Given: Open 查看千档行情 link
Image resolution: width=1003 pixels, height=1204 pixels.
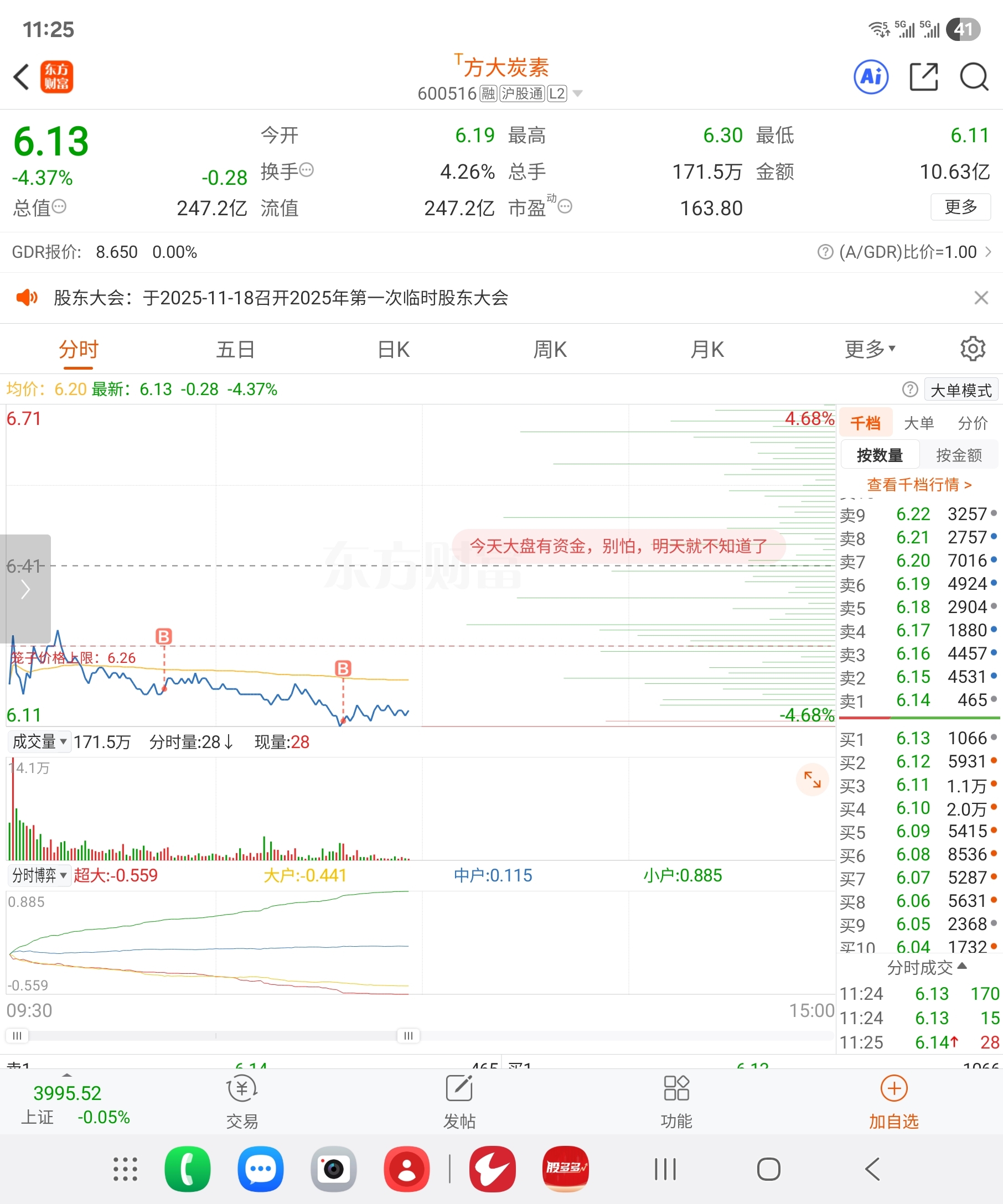Looking at the screenshot, I should [919, 485].
